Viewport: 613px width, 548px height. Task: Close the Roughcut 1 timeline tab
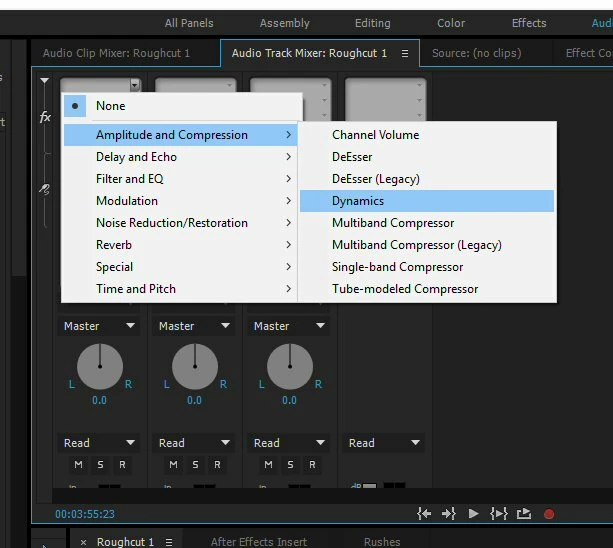click(83, 542)
